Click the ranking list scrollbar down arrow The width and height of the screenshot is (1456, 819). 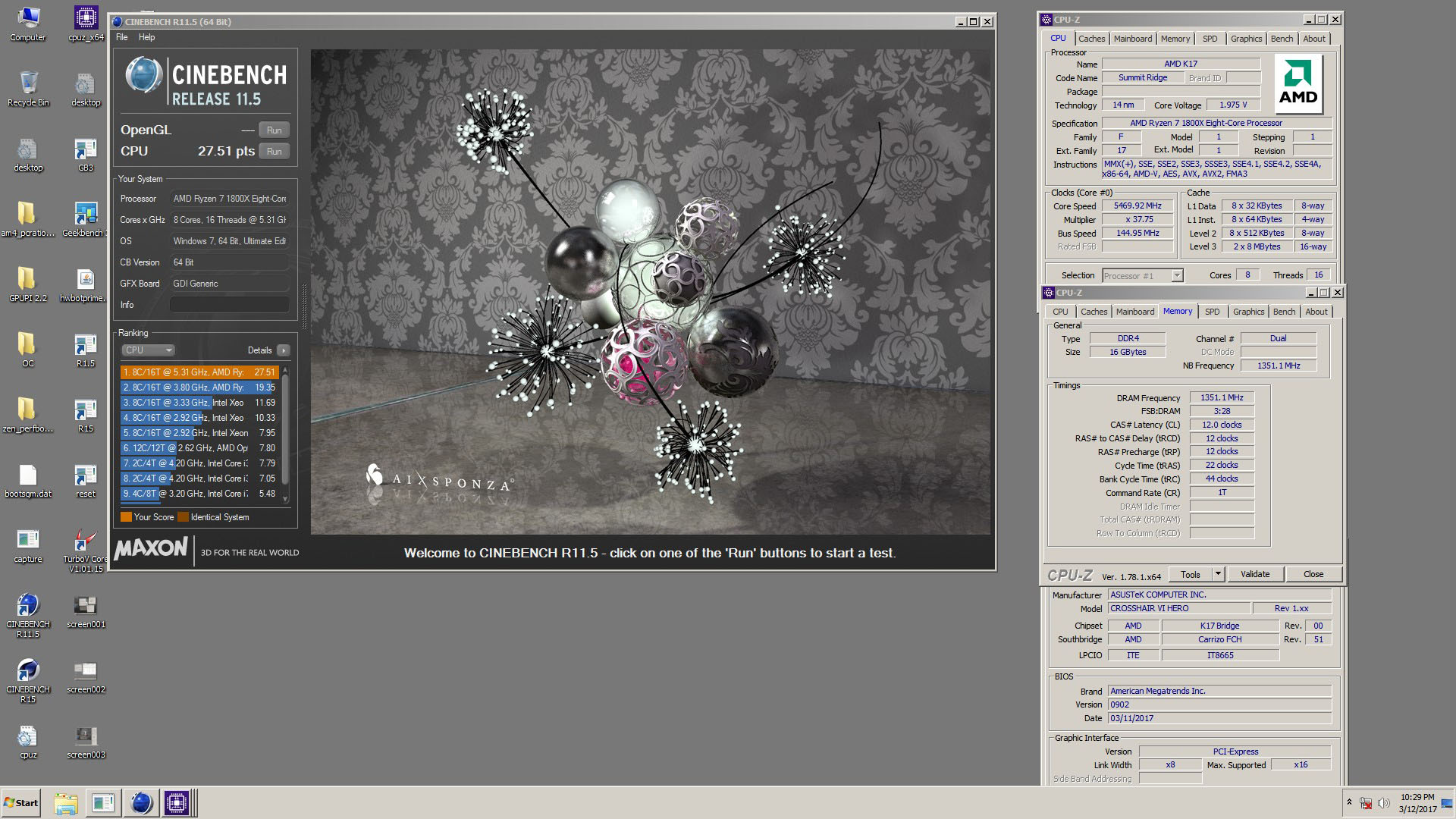[x=285, y=498]
